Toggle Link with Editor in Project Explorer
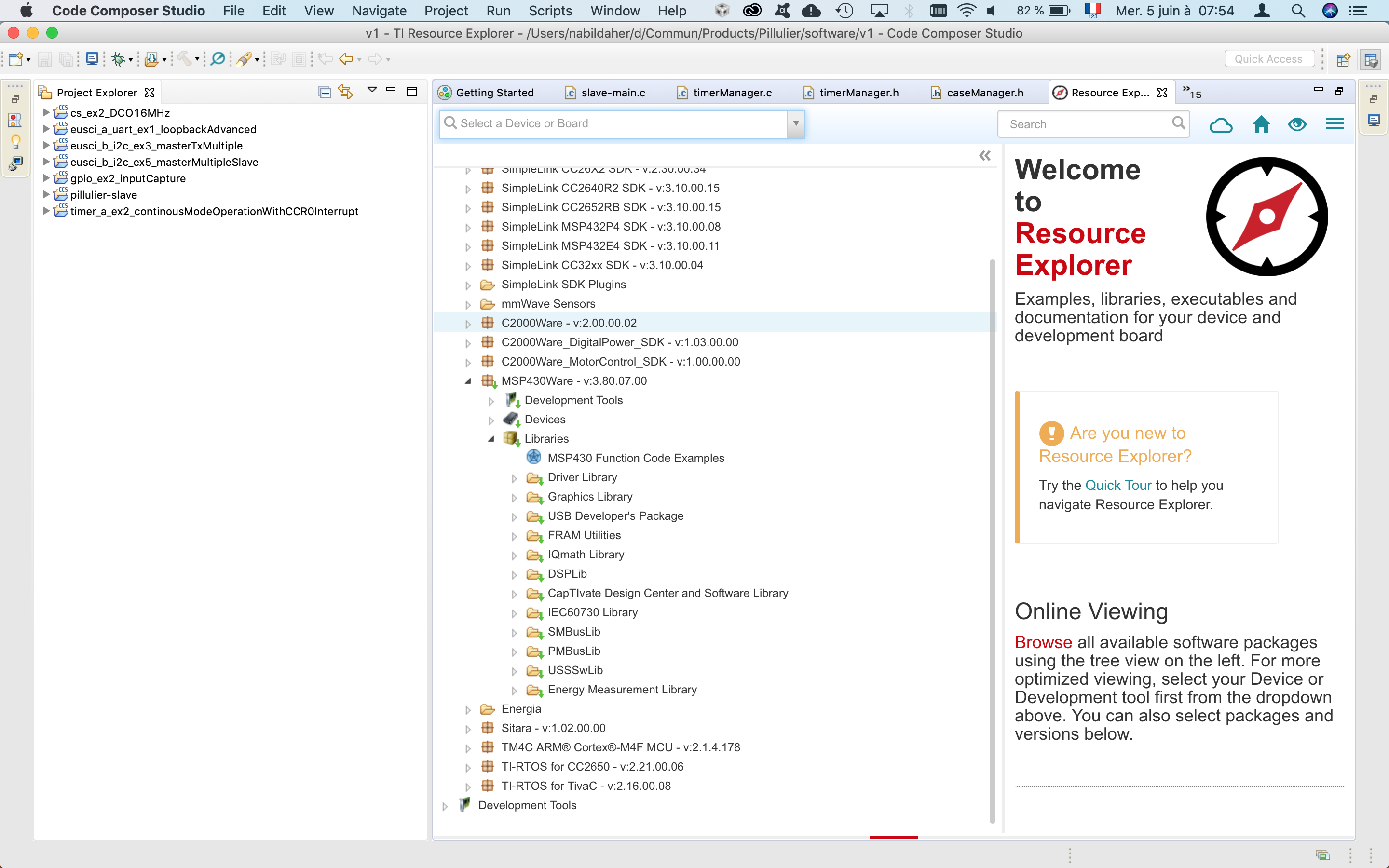The height and width of the screenshot is (868, 1389). pyautogui.click(x=345, y=92)
